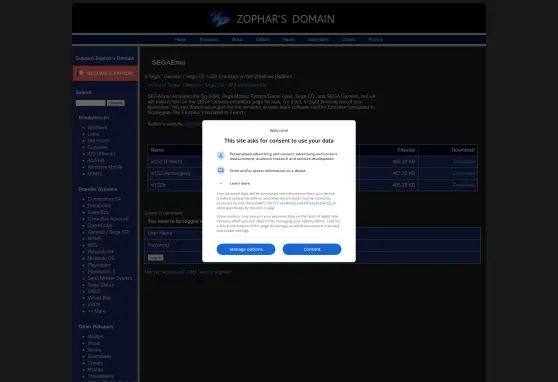Click the Search button in sidebar

[x=116, y=103]
